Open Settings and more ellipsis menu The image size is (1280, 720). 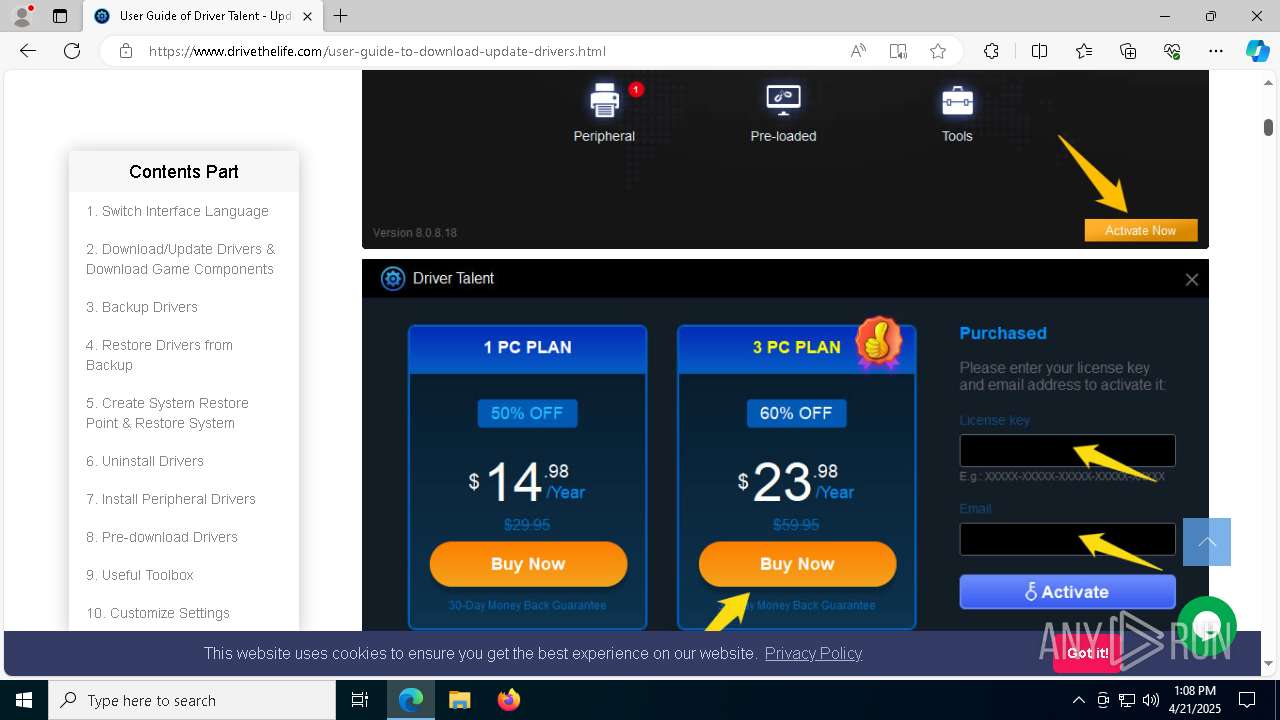point(1216,51)
